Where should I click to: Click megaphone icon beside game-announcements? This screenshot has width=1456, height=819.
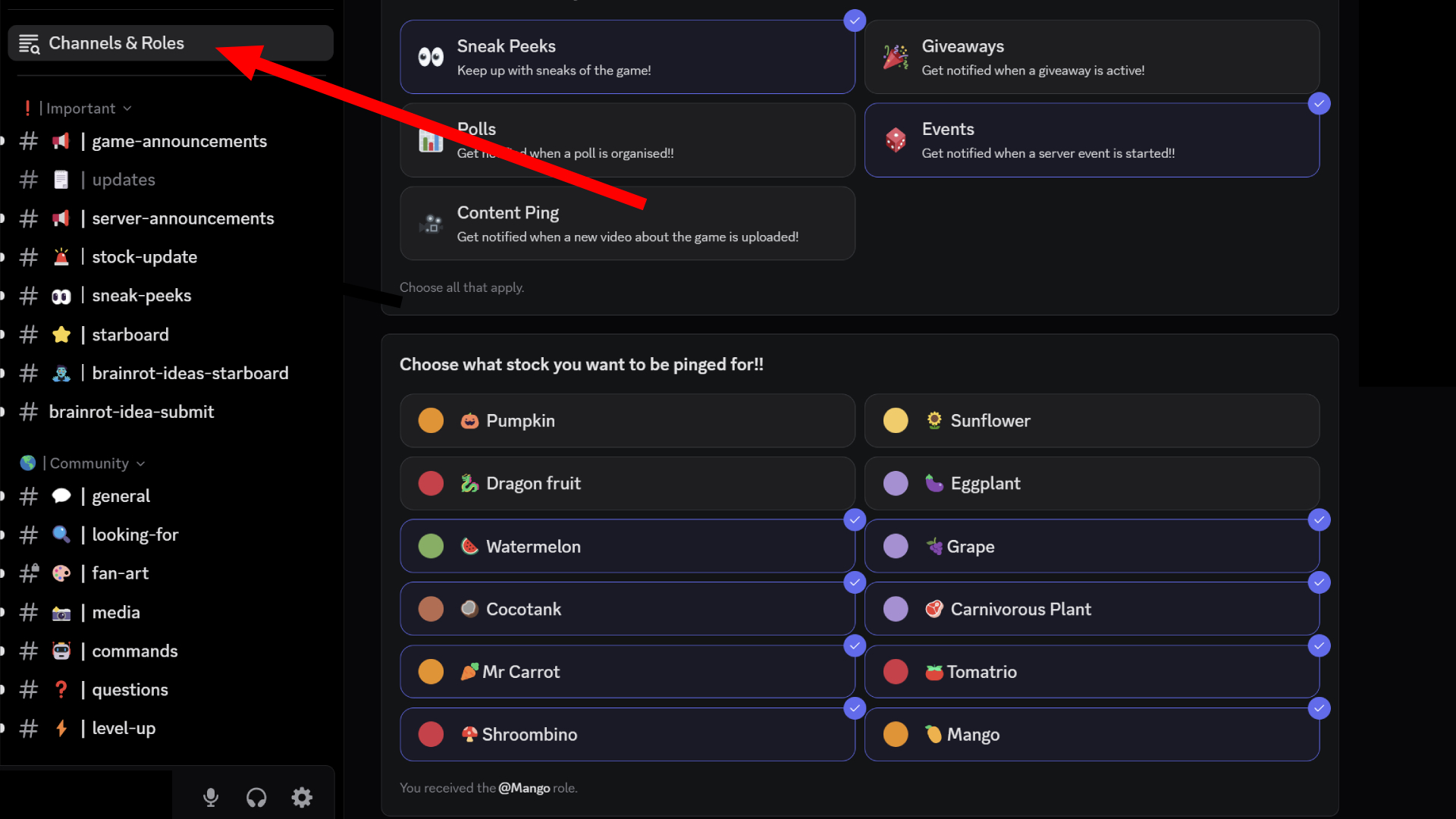(61, 141)
